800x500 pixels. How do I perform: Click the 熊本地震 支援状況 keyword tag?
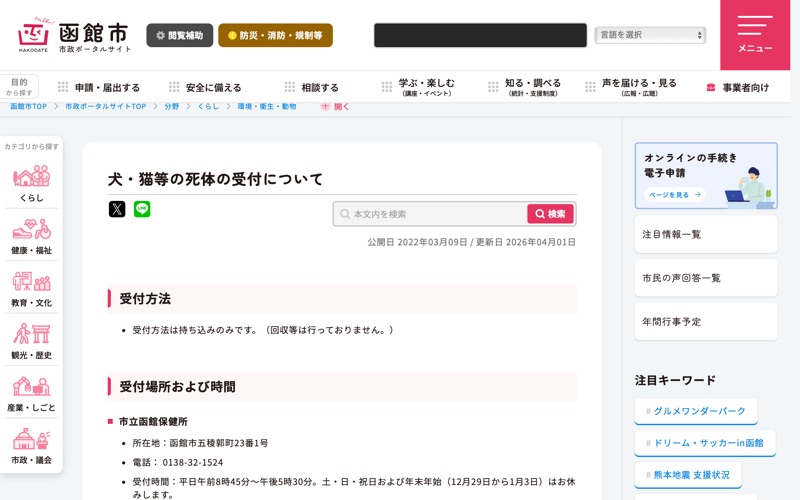(x=688, y=475)
